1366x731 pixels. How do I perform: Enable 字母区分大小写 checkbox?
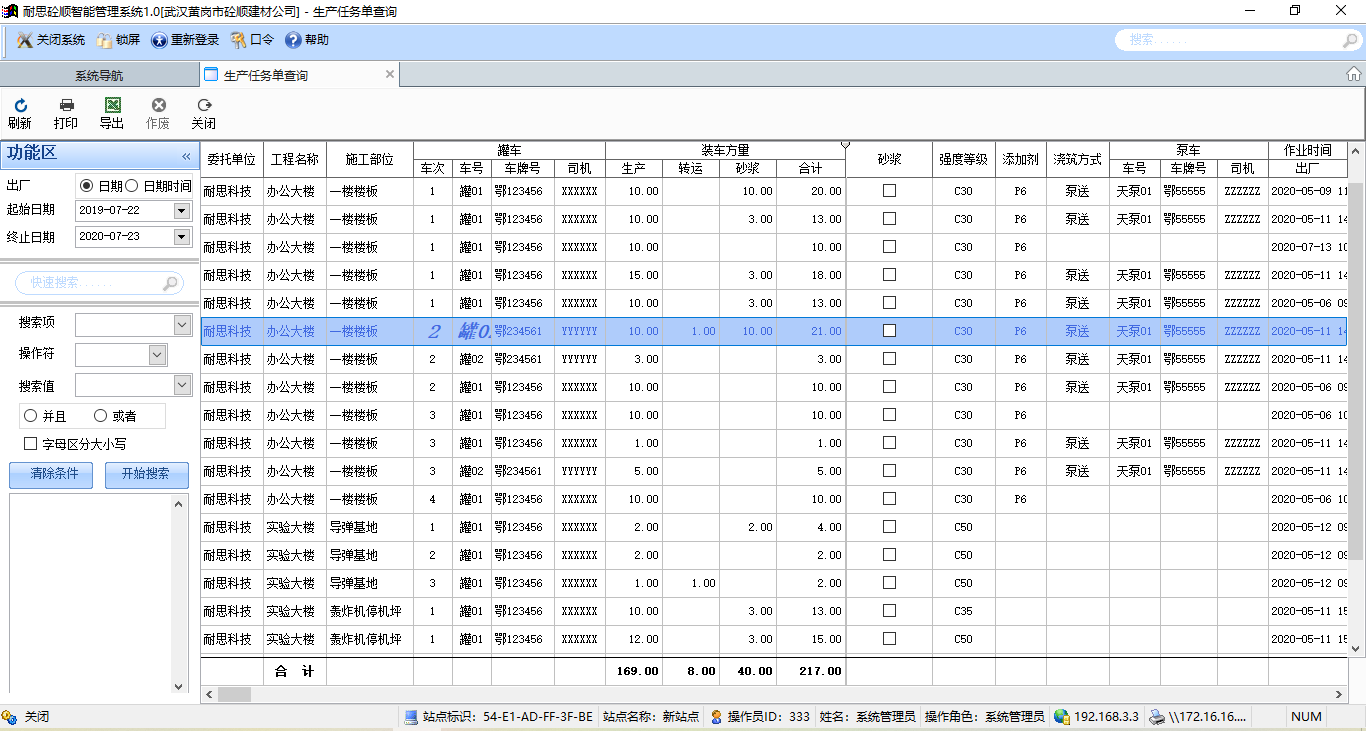(31, 444)
